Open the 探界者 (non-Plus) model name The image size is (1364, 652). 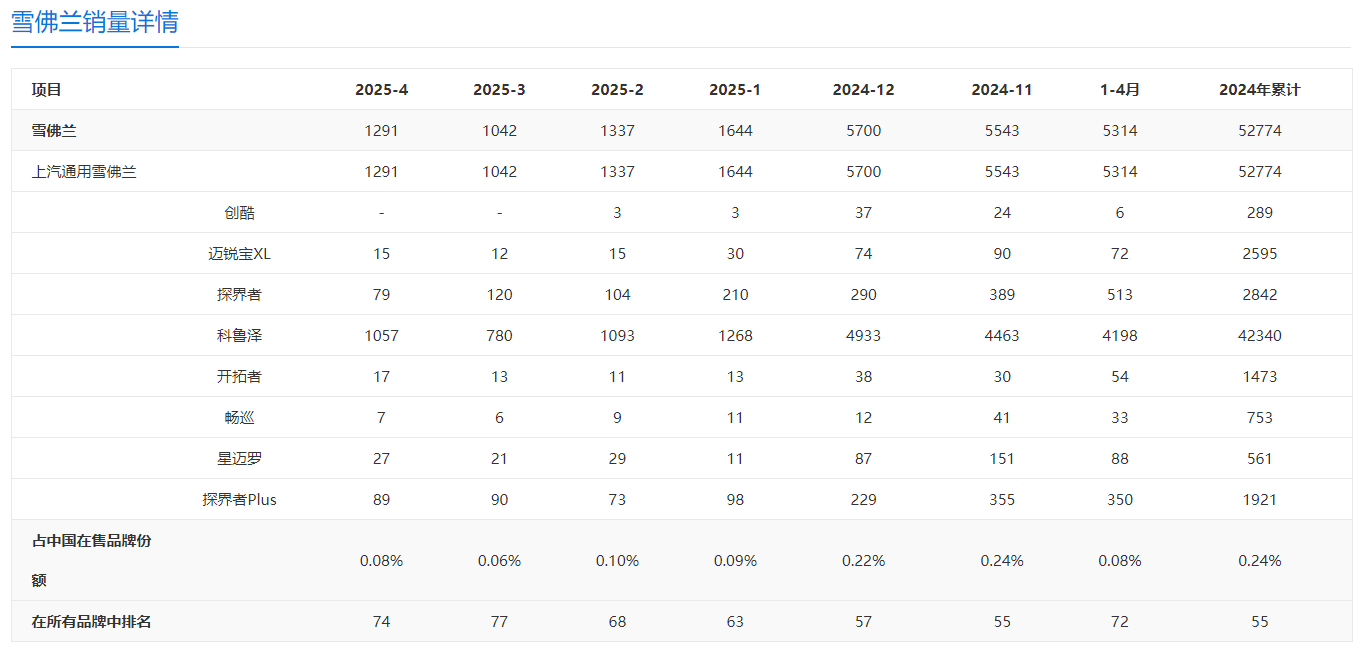pyautogui.click(x=240, y=295)
